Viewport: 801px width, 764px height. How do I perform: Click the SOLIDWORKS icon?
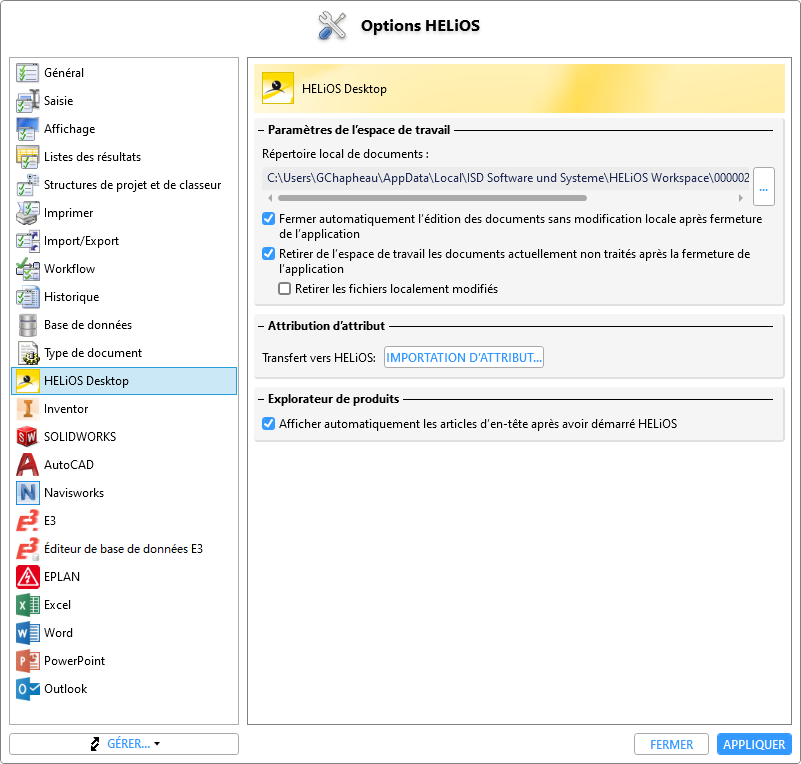28,437
